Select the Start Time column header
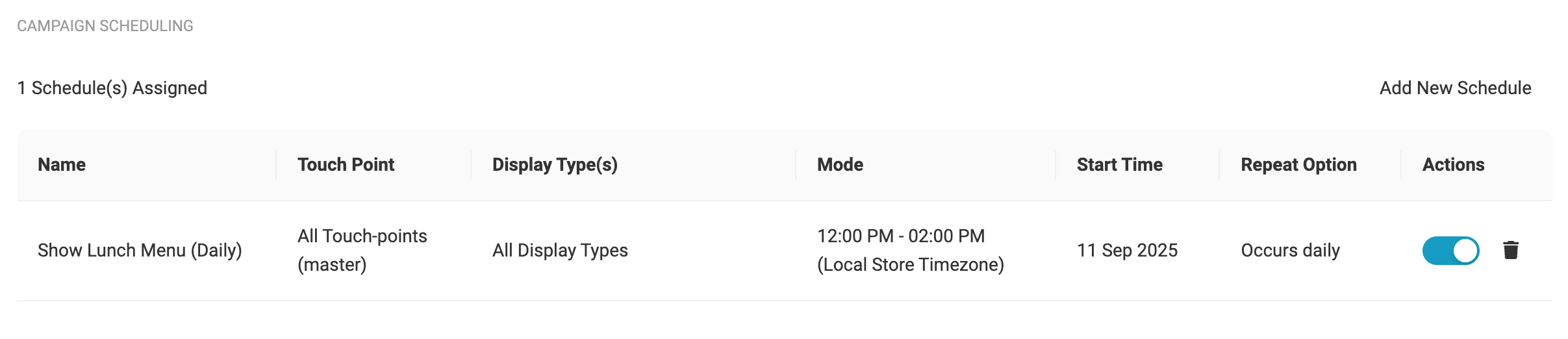The height and width of the screenshot is (339, 1568). pyautogui.click(x=1120, y=165)
